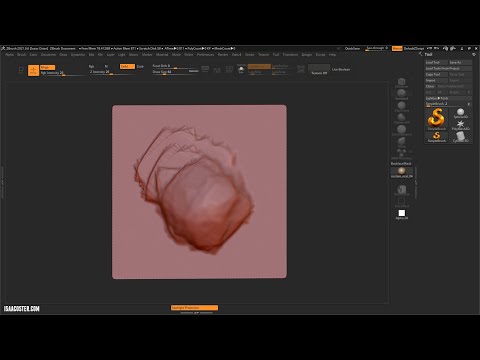480x360 pixels.
Task: Enable Zsub sculpt mode
Action: tap(140, 66)
